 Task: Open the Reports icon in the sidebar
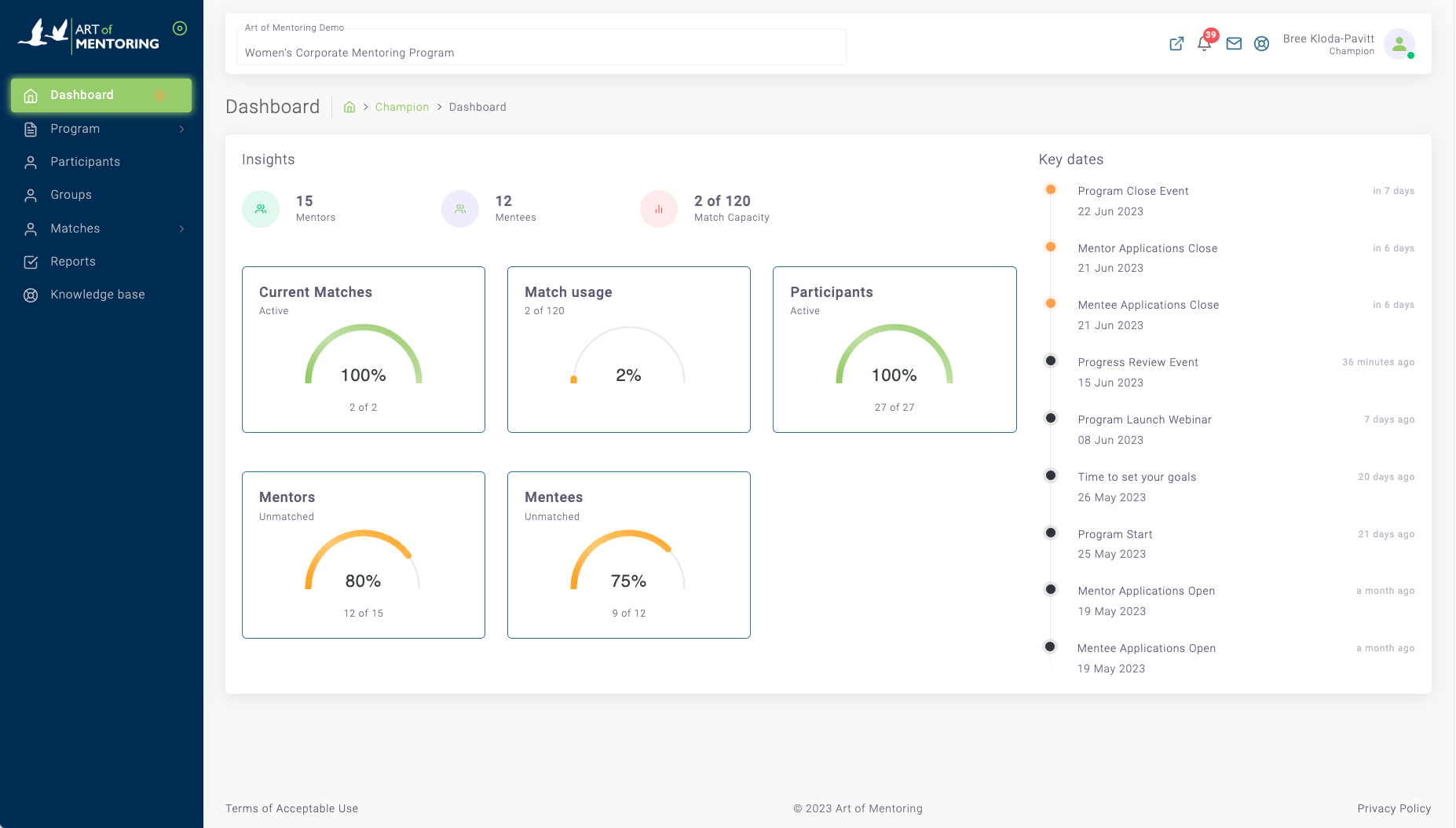pyautogui.click(x=30, y=261)
